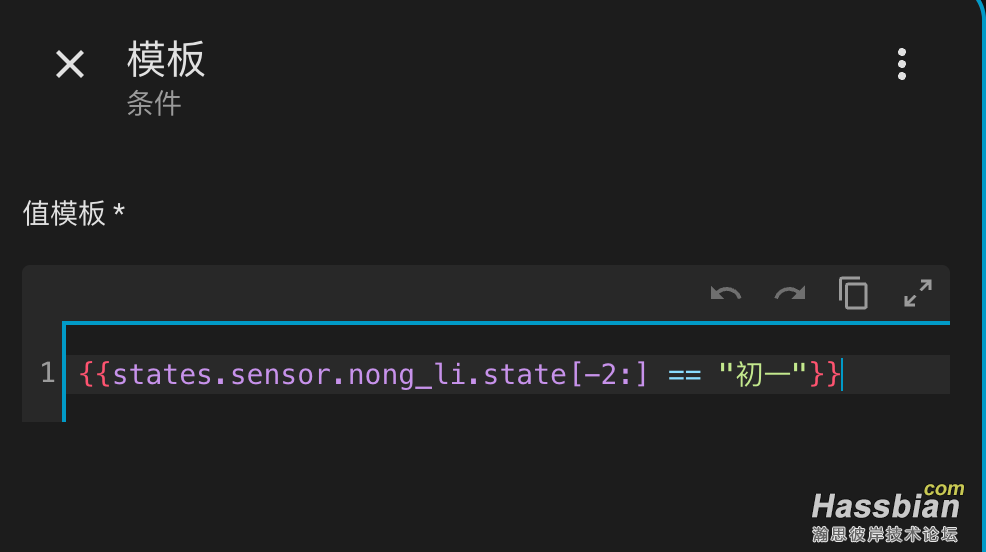Click the 模板 dialog title

[x=166, y=60]
